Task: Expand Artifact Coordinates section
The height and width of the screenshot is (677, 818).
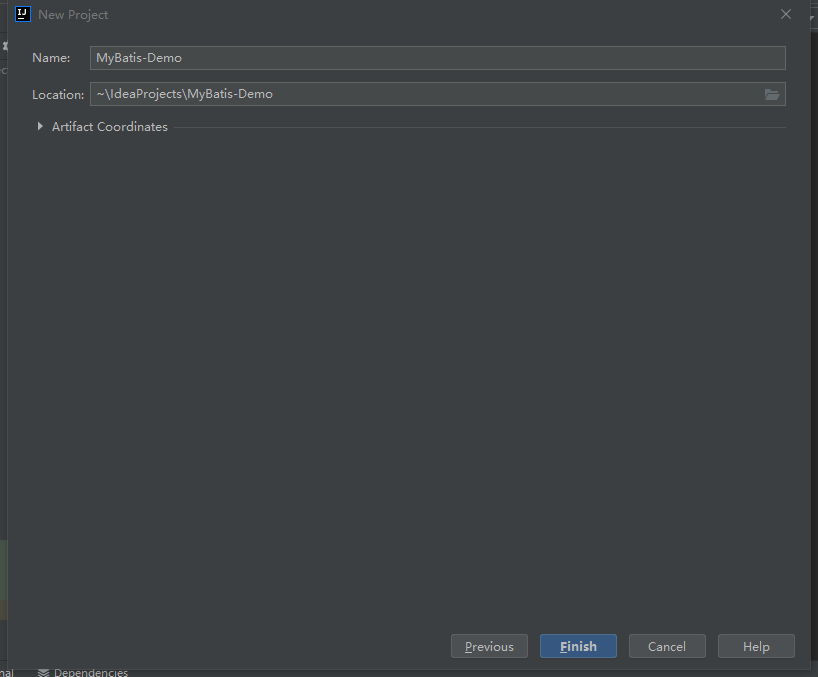Action: pos(40,126)
